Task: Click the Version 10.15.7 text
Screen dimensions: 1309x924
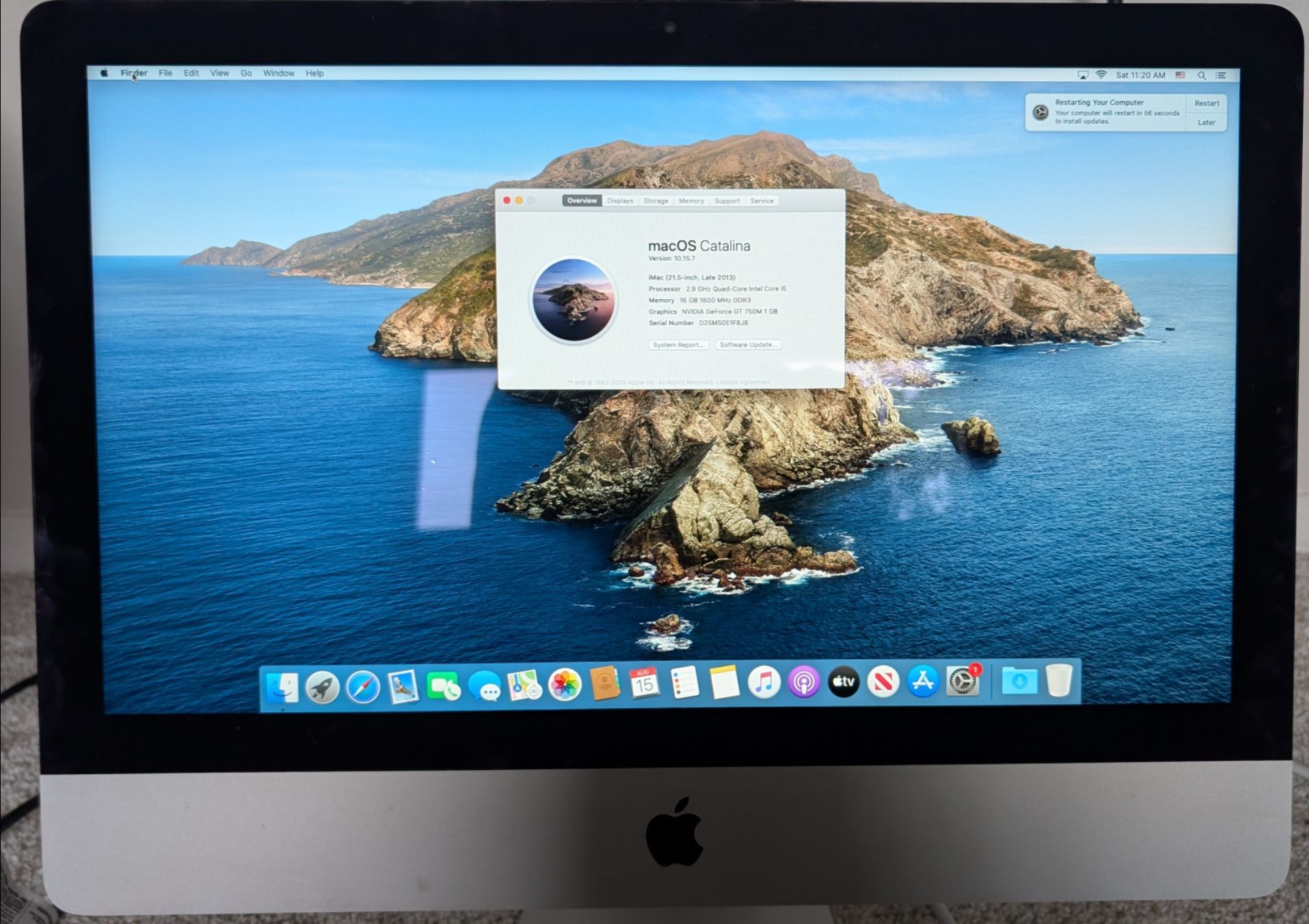Action: click(x=672, y=258)
